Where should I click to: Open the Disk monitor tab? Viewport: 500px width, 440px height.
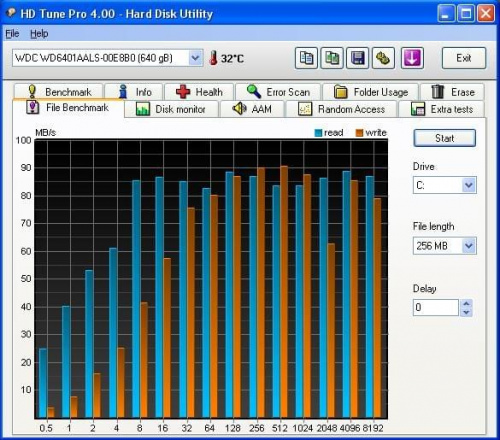point(171,109)
